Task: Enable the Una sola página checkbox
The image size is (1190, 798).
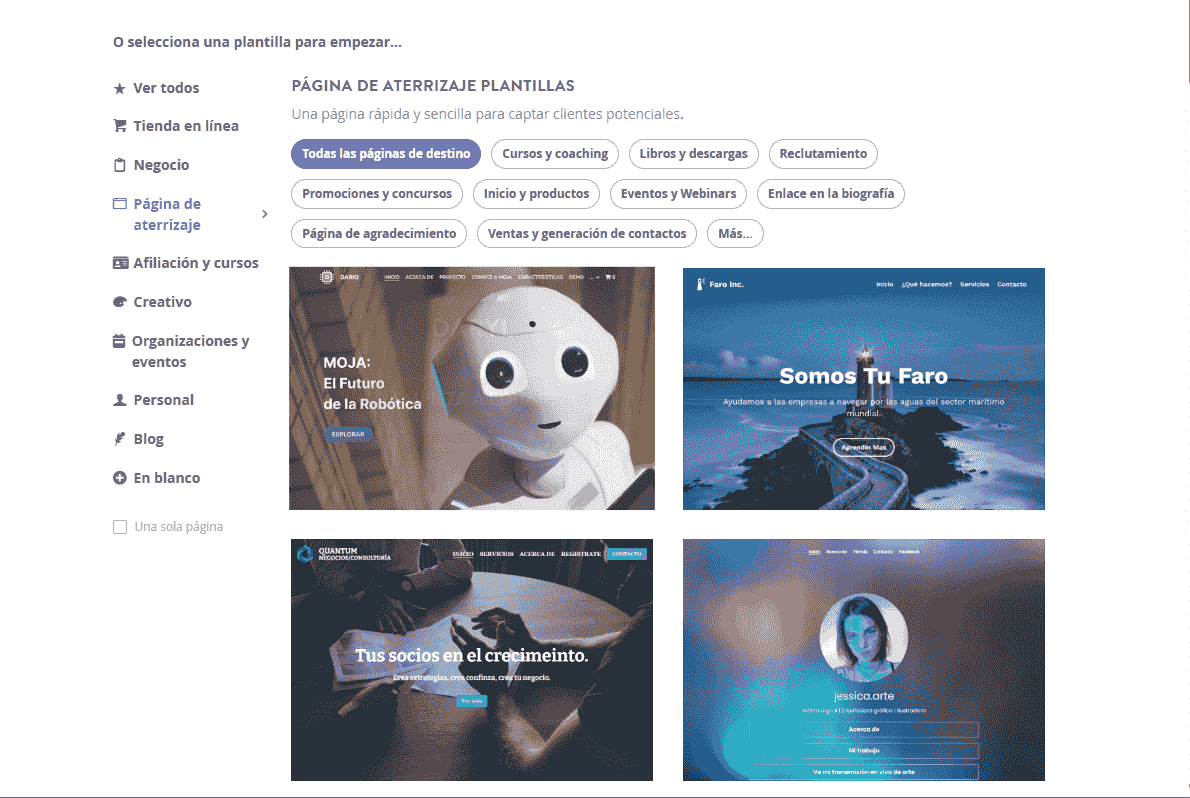Action: [x=120, y=527]
